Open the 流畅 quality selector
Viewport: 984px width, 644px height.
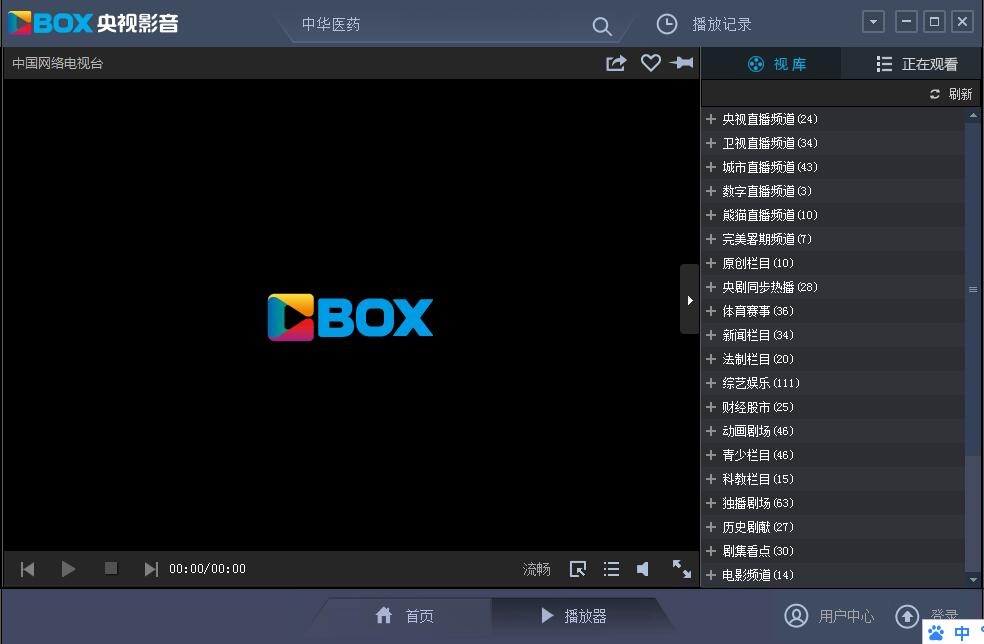pyautogui.click(x=536, y=568)
